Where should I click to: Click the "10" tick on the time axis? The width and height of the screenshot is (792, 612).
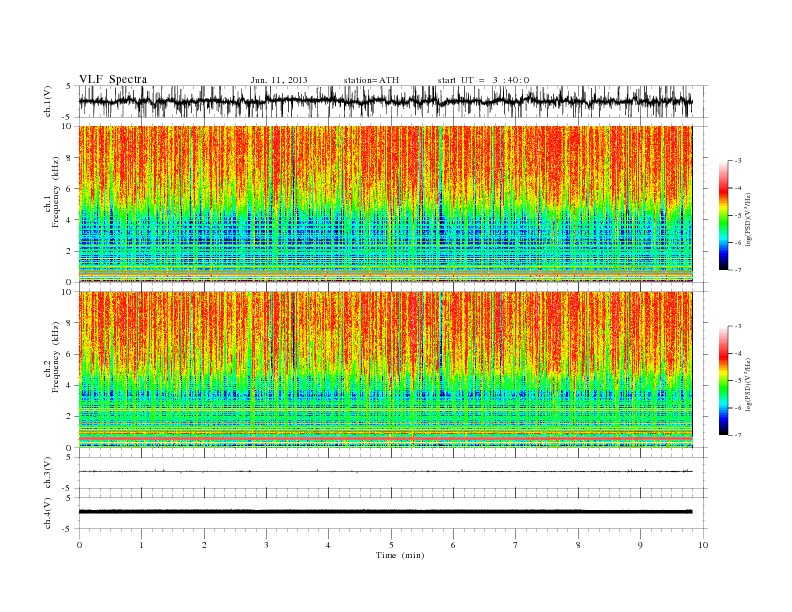pos(703,545)
